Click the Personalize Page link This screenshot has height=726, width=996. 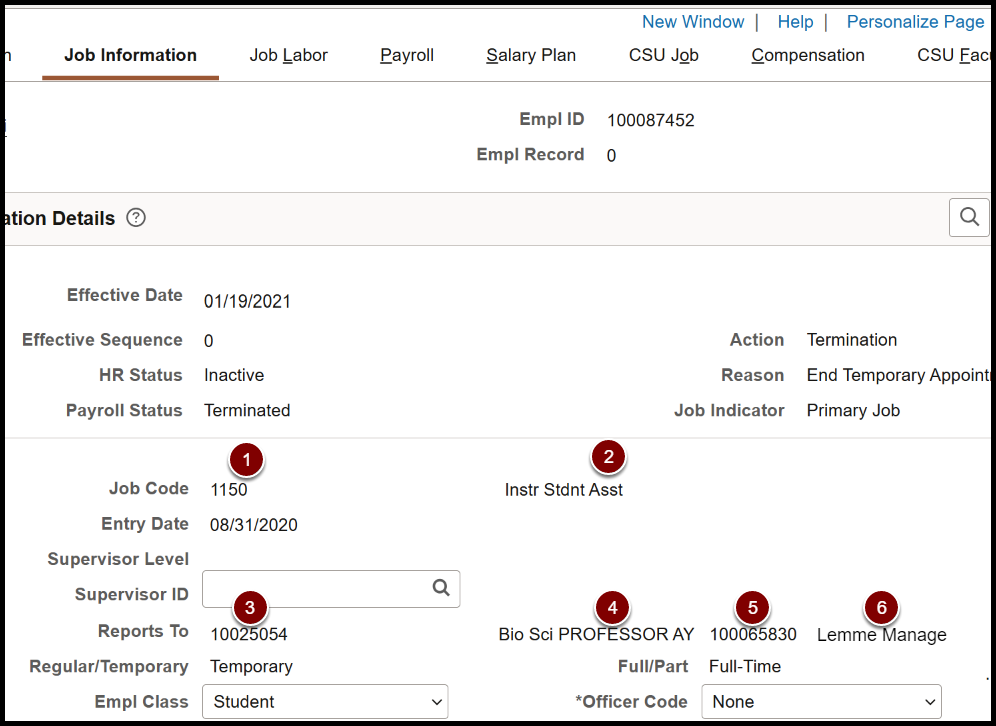[915, 22]
